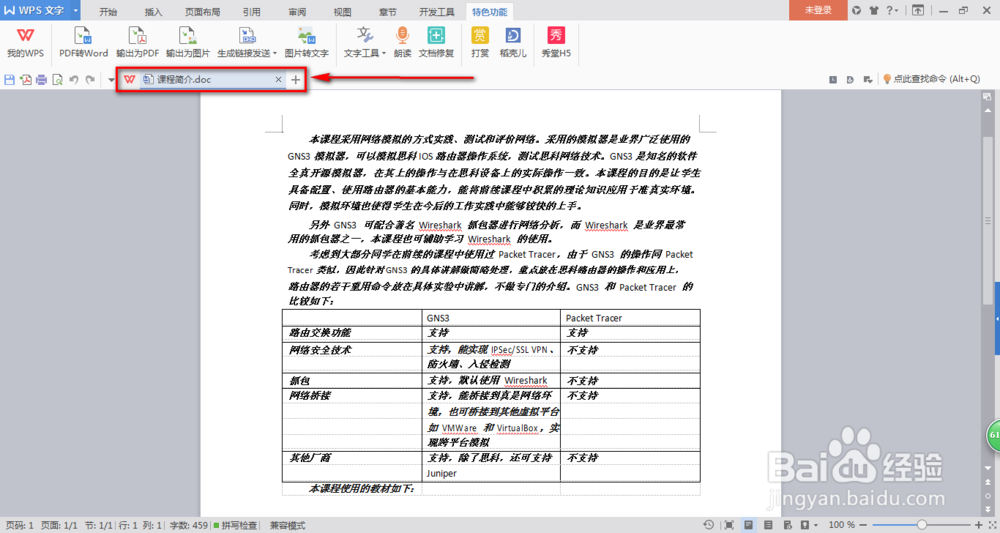This screenshot has height=533, width=1000.
Task: Click the redo arrow icon
Action: tap(90, 80)
